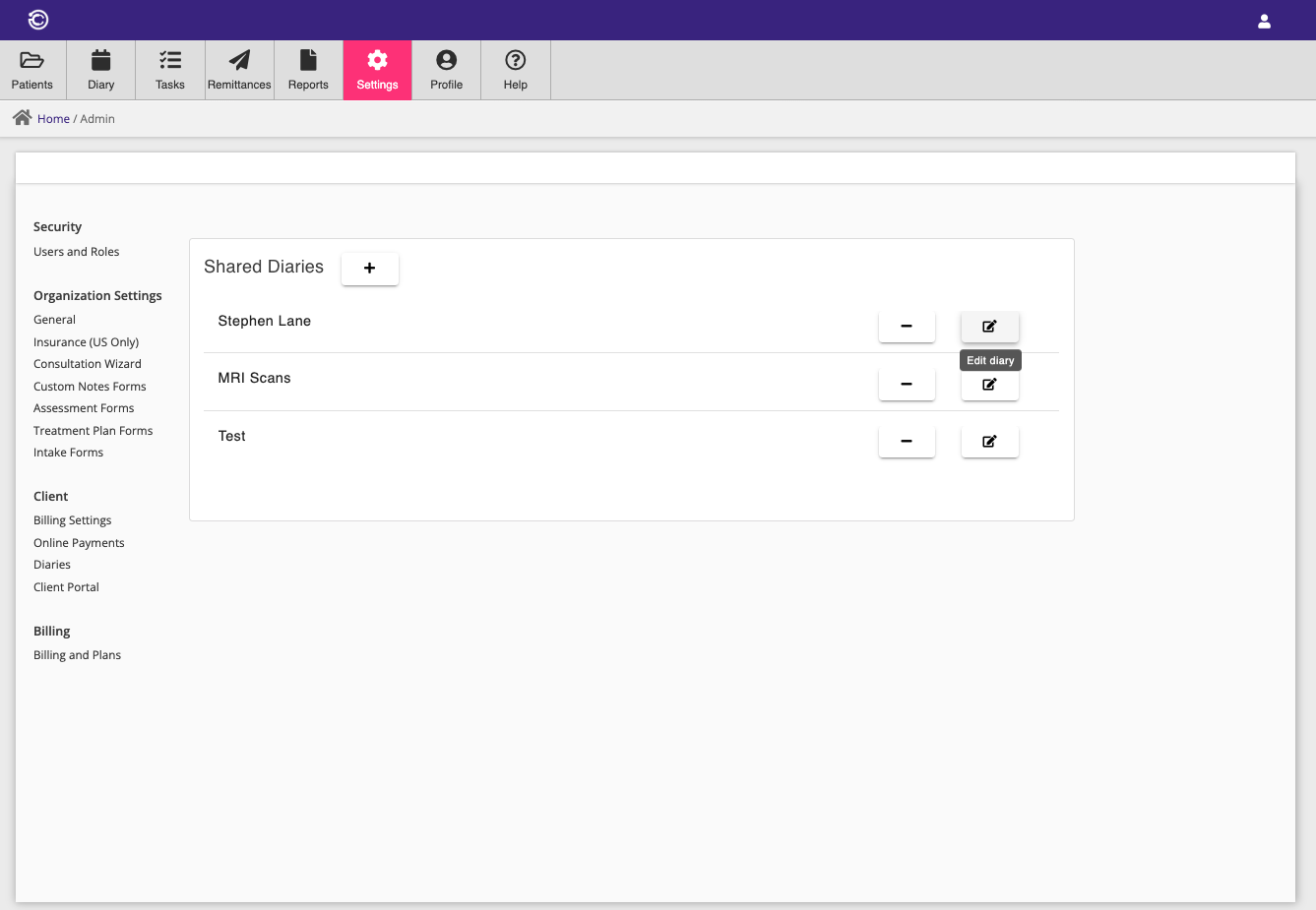Click the app logo in top bar
Screen dimensions: 1316x910
(x=38, y=20)
